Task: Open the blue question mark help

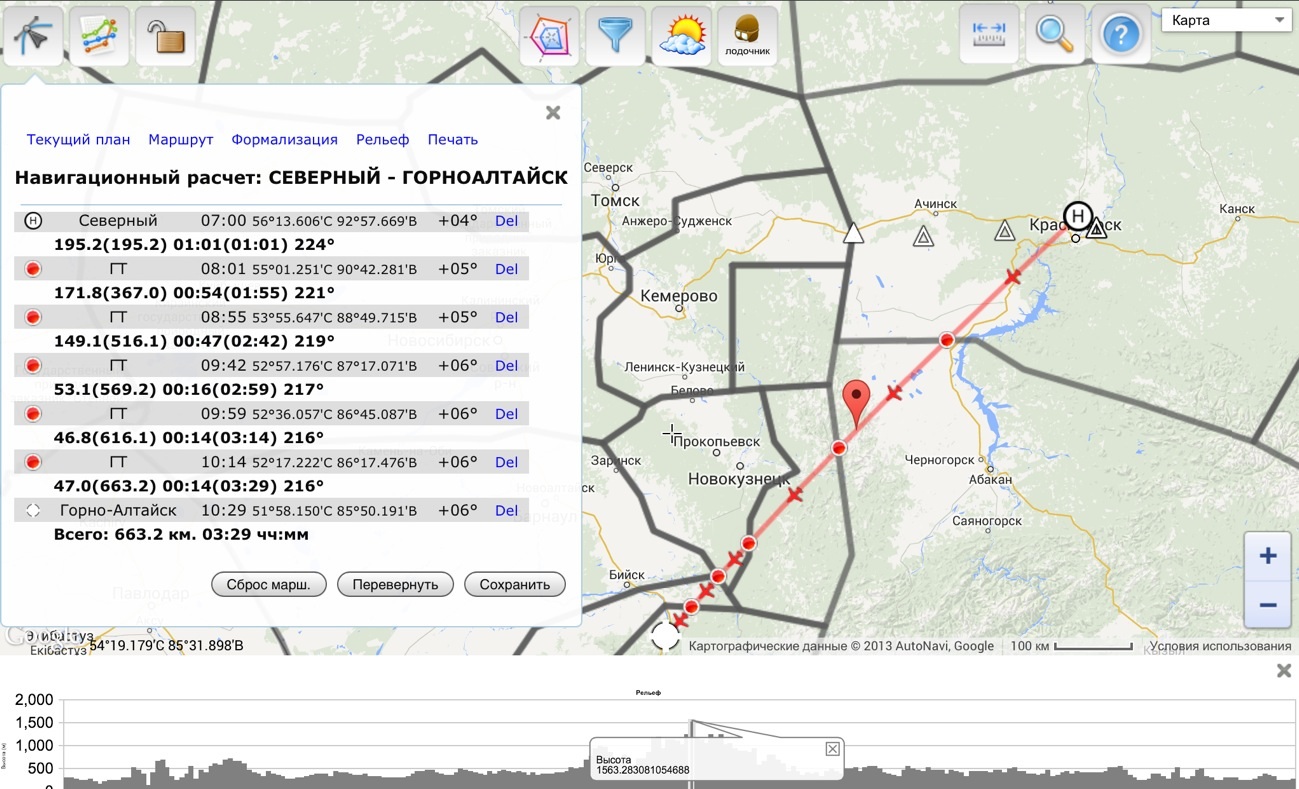Action: point(1121,35)
